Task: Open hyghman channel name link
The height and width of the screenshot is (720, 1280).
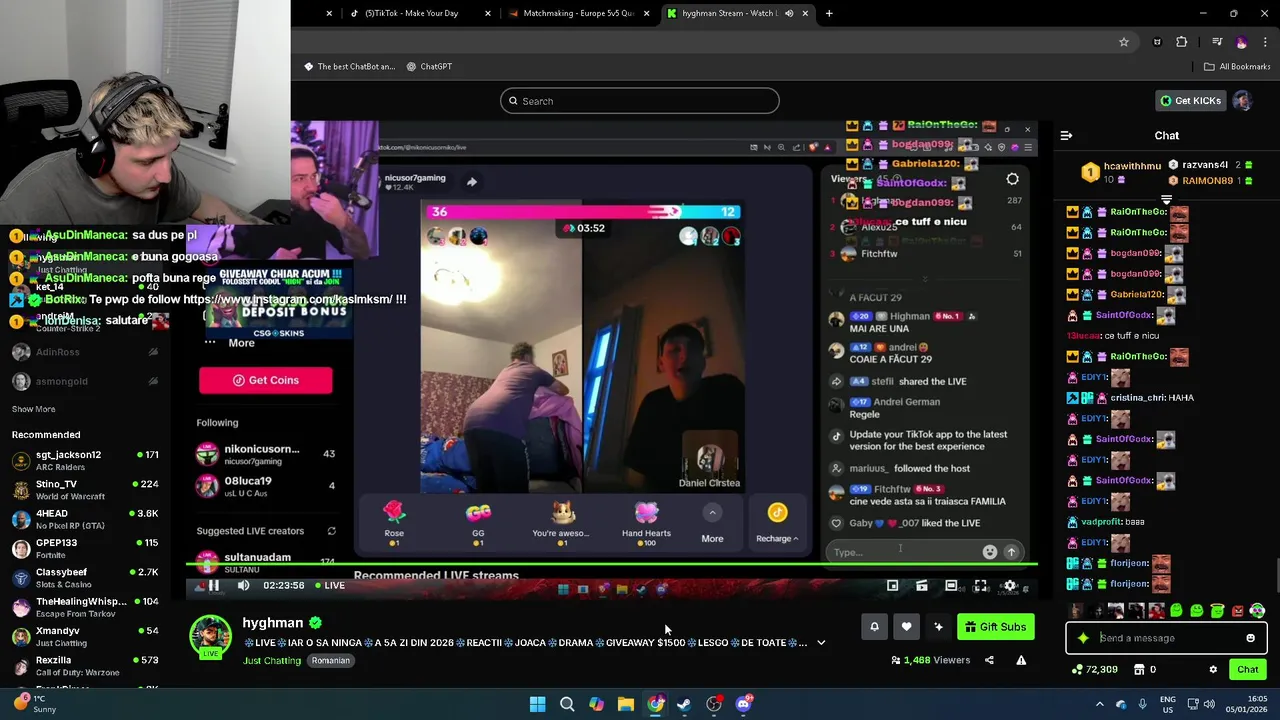Action: pyautogui.click(x=272, y=623)
